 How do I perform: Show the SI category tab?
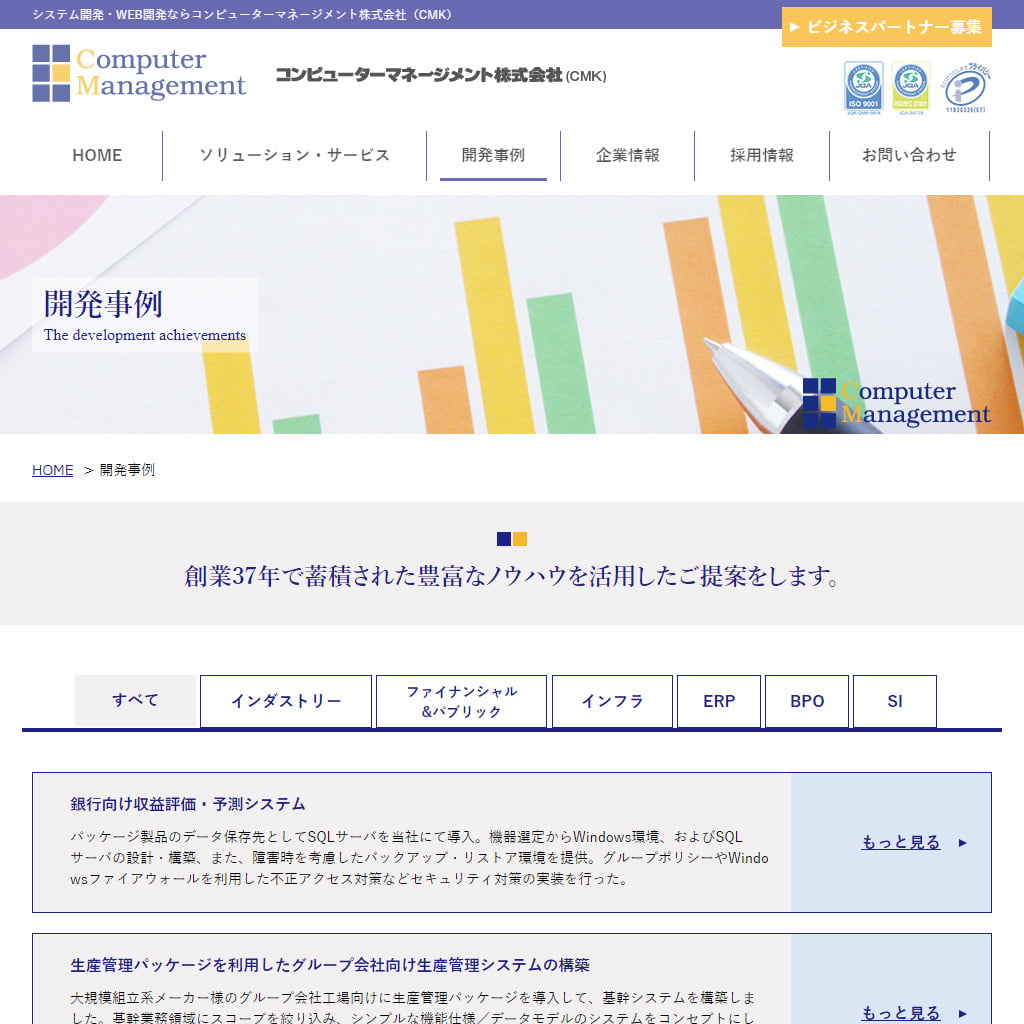pos(894,701)
